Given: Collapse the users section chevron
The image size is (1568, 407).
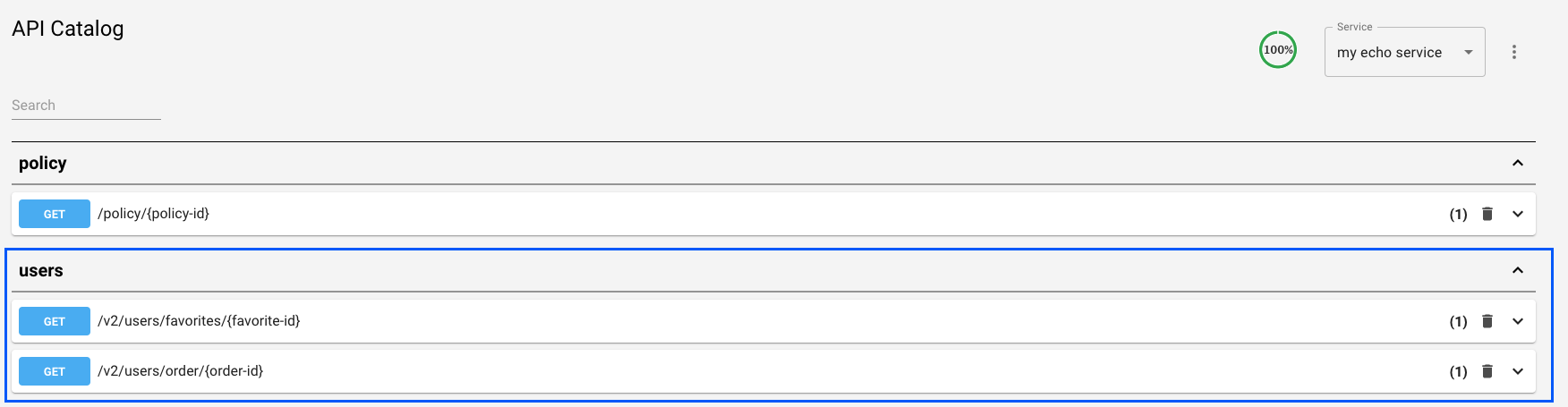Looking at the screenshot, I should 1518,270.
